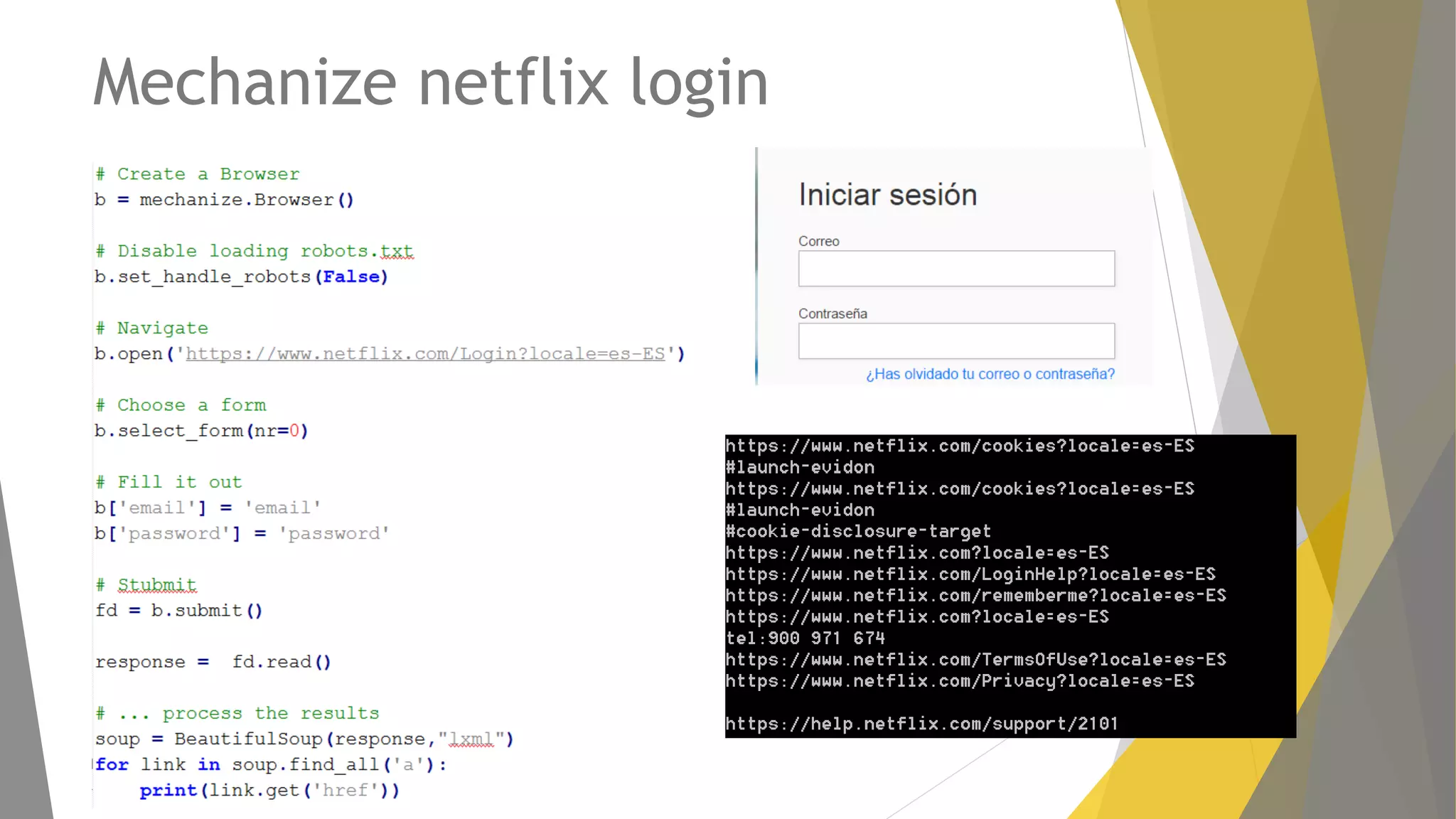
Task: Click the rememberme URL in the terminal output
Action: [975, 596]
